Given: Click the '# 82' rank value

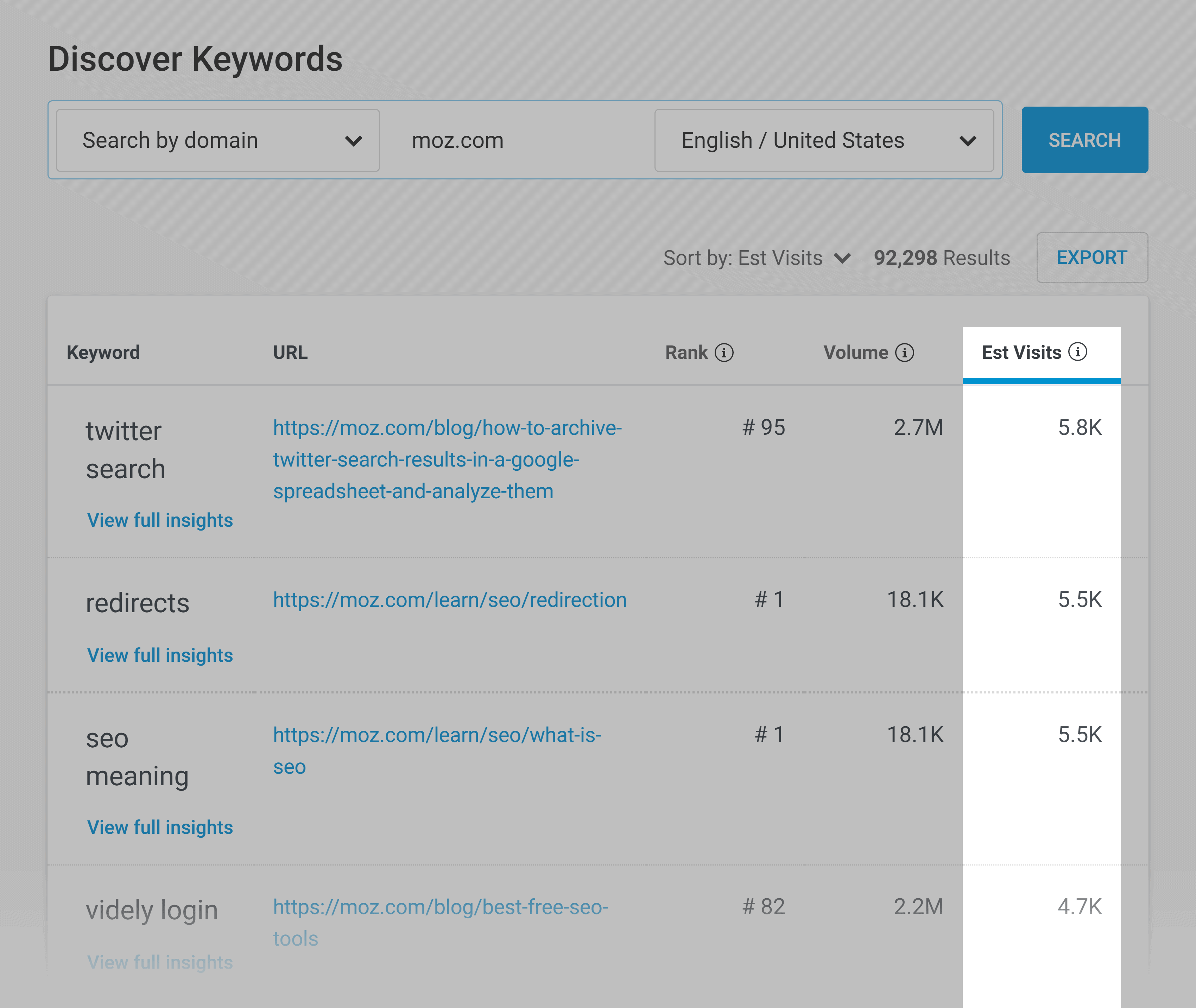Looking at the screenshot, I should [764, 907].
